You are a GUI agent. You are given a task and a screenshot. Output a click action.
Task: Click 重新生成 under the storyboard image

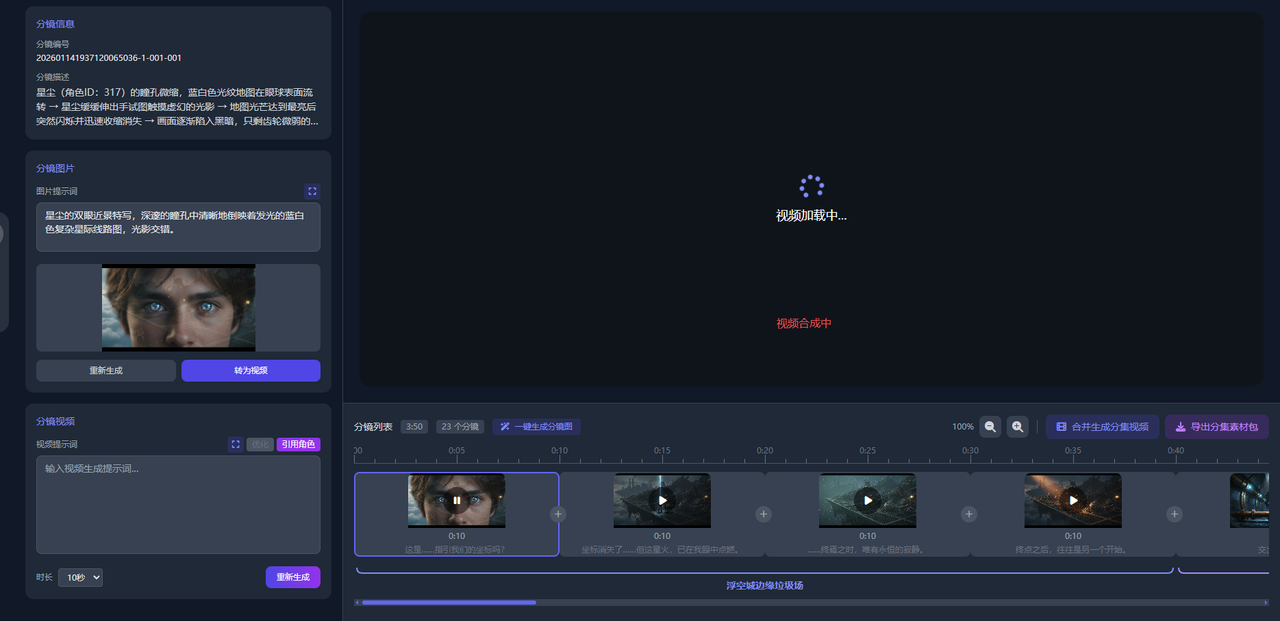[106, 371]
